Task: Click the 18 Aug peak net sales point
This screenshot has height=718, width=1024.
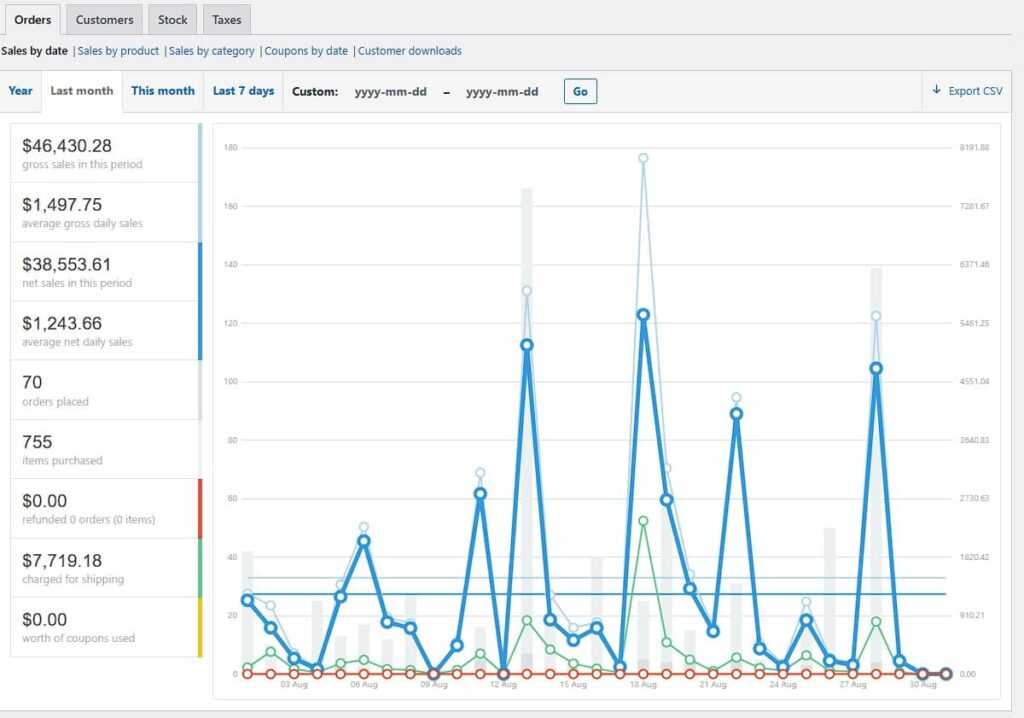Action: [x=643, y=315]
